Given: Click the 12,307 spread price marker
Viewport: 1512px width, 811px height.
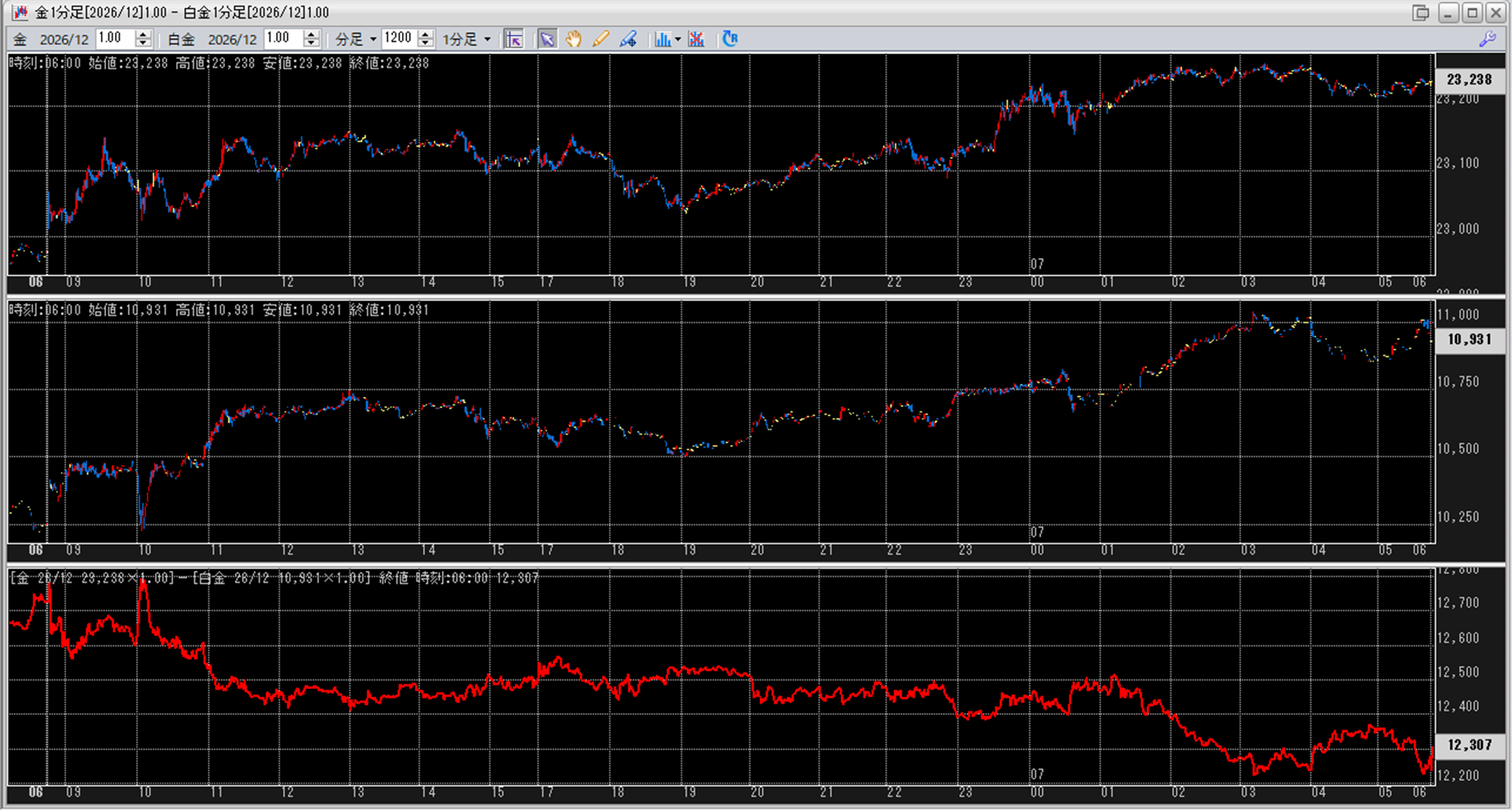Looking at the screenshot, I should 1468,745.
